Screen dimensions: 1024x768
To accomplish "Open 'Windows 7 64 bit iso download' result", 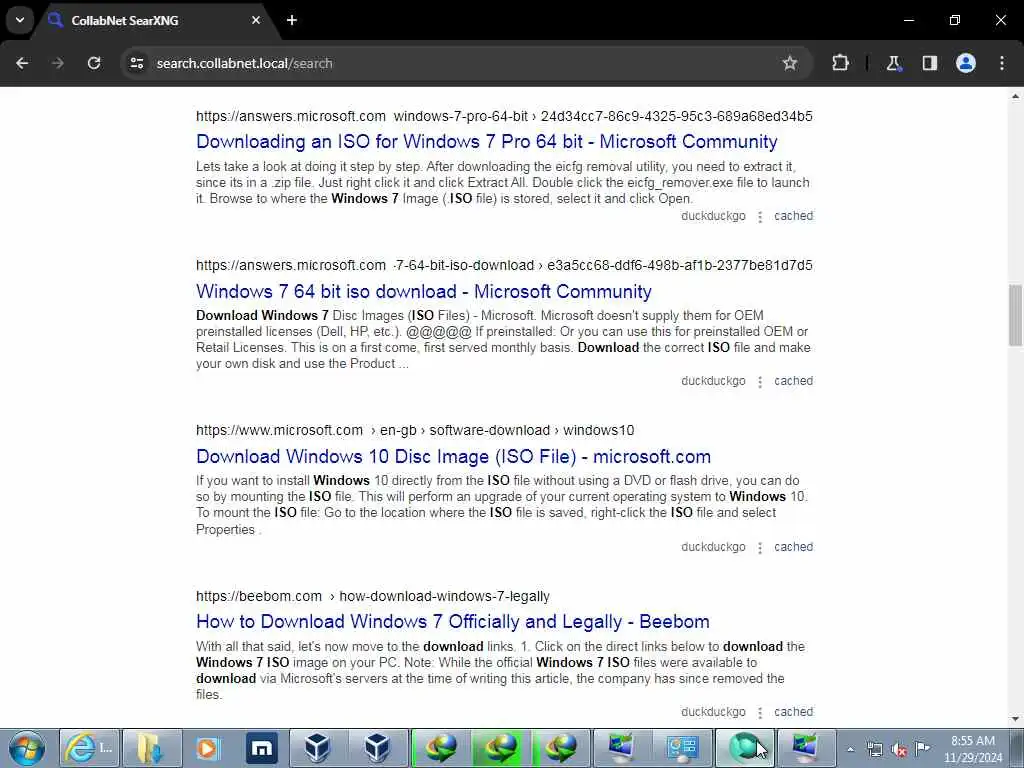I will tap(424, 291).
